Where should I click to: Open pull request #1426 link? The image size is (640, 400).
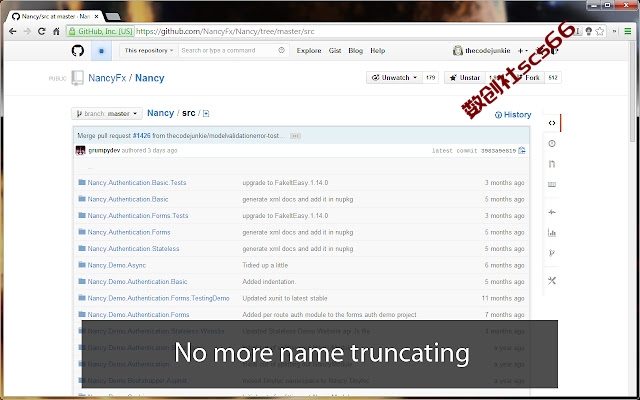142,136
